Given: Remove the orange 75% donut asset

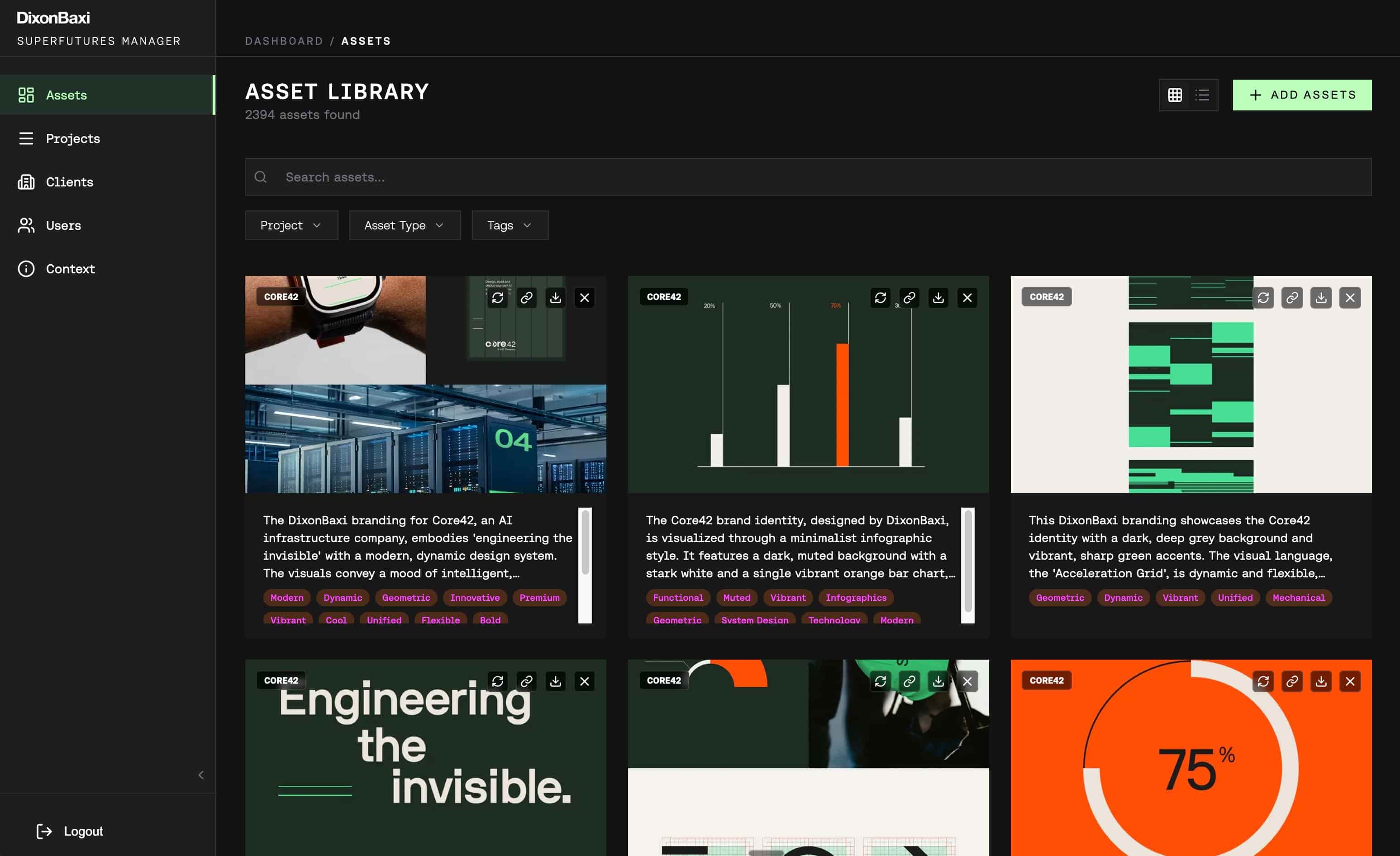Looking at the screenshot, I should pyautogui.click(x=1351, y=681).
